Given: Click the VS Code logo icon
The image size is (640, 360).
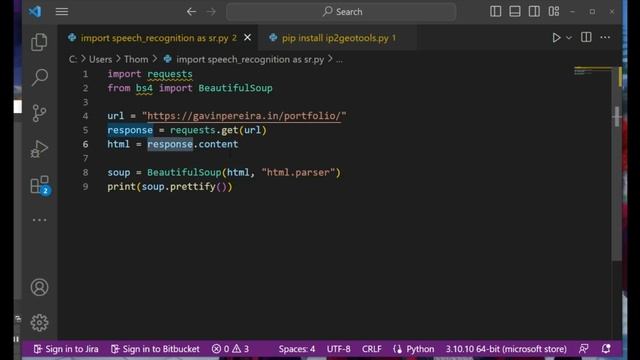Looking at the screenshot, I should 35,11.
